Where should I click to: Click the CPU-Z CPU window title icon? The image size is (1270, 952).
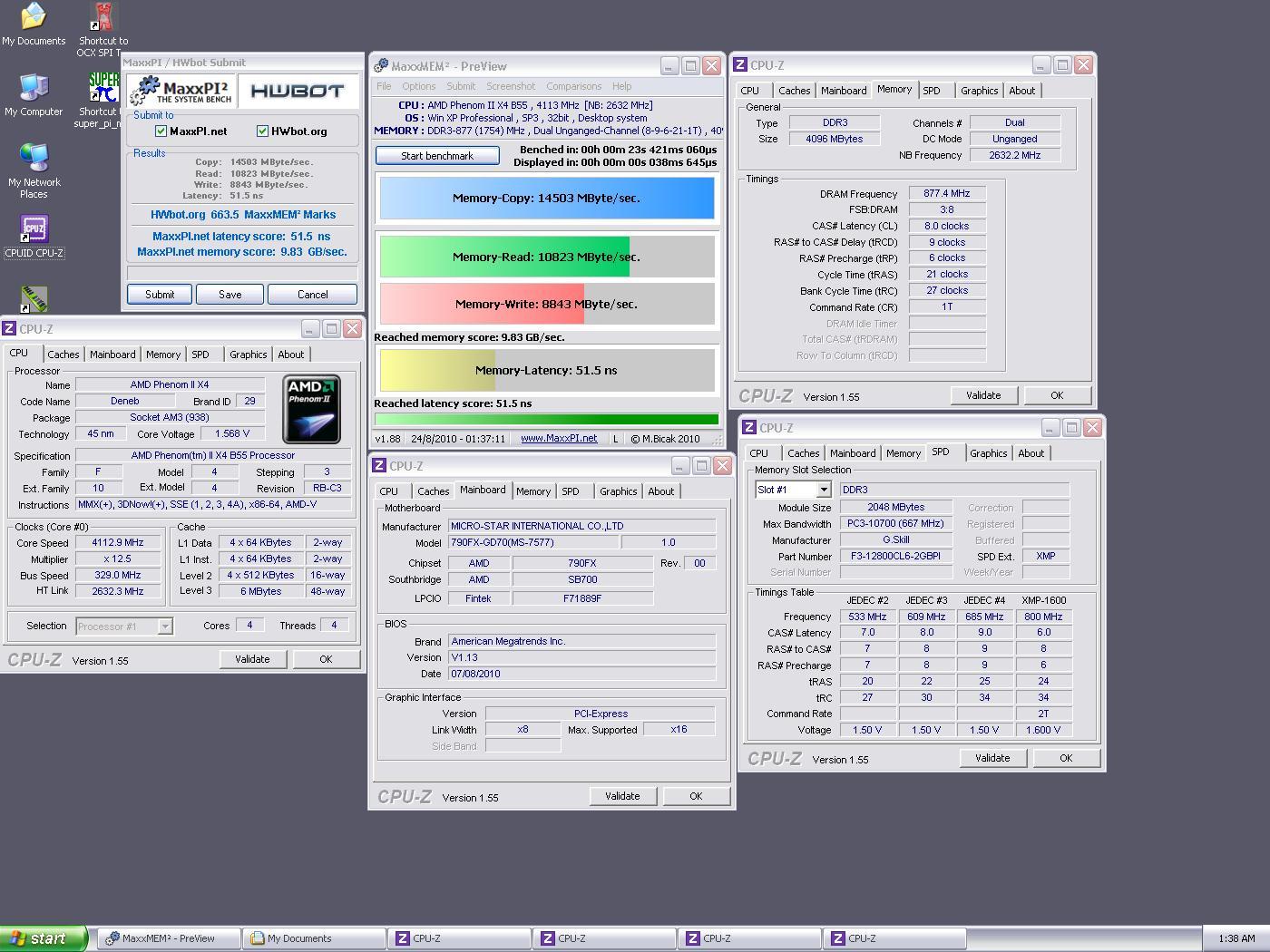pos(9,328)
